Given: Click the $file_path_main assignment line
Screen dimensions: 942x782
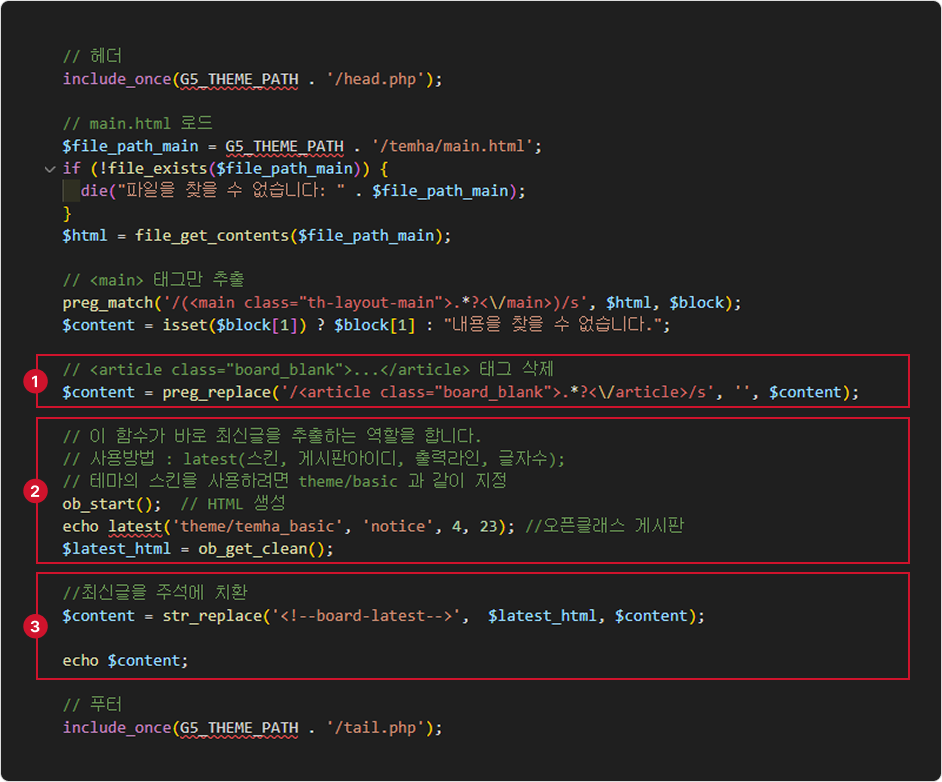Looking at the screenshot, I should (302, 147).
